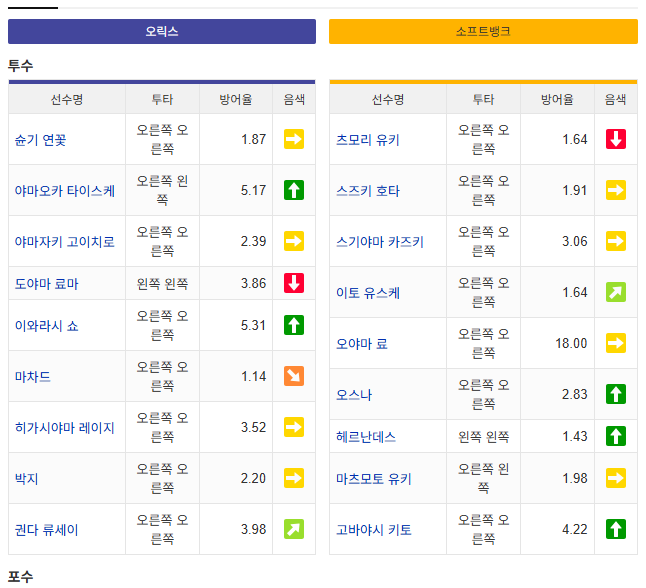Click the yellow right arrow icon for 박지
Image resolution: width=646 pixels, height=588 pixels.
click(x=294, y=478)
